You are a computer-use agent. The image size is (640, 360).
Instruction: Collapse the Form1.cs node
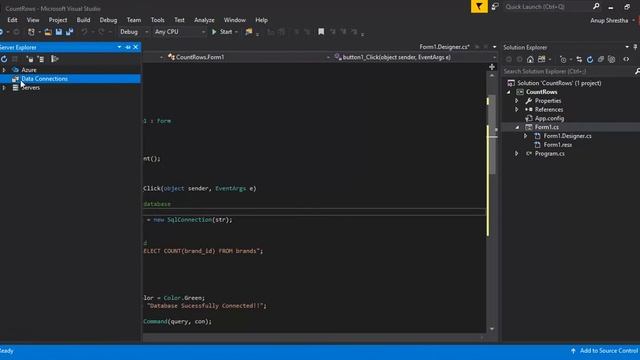coord(517,127)
